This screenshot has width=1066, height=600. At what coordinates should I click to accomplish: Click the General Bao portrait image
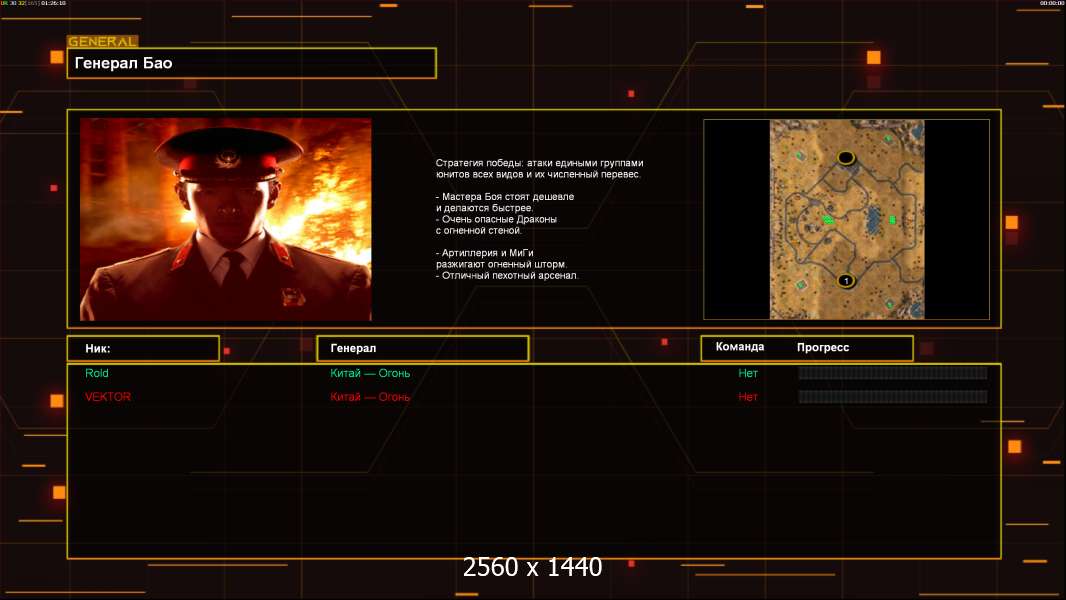[x=226, y=219]
